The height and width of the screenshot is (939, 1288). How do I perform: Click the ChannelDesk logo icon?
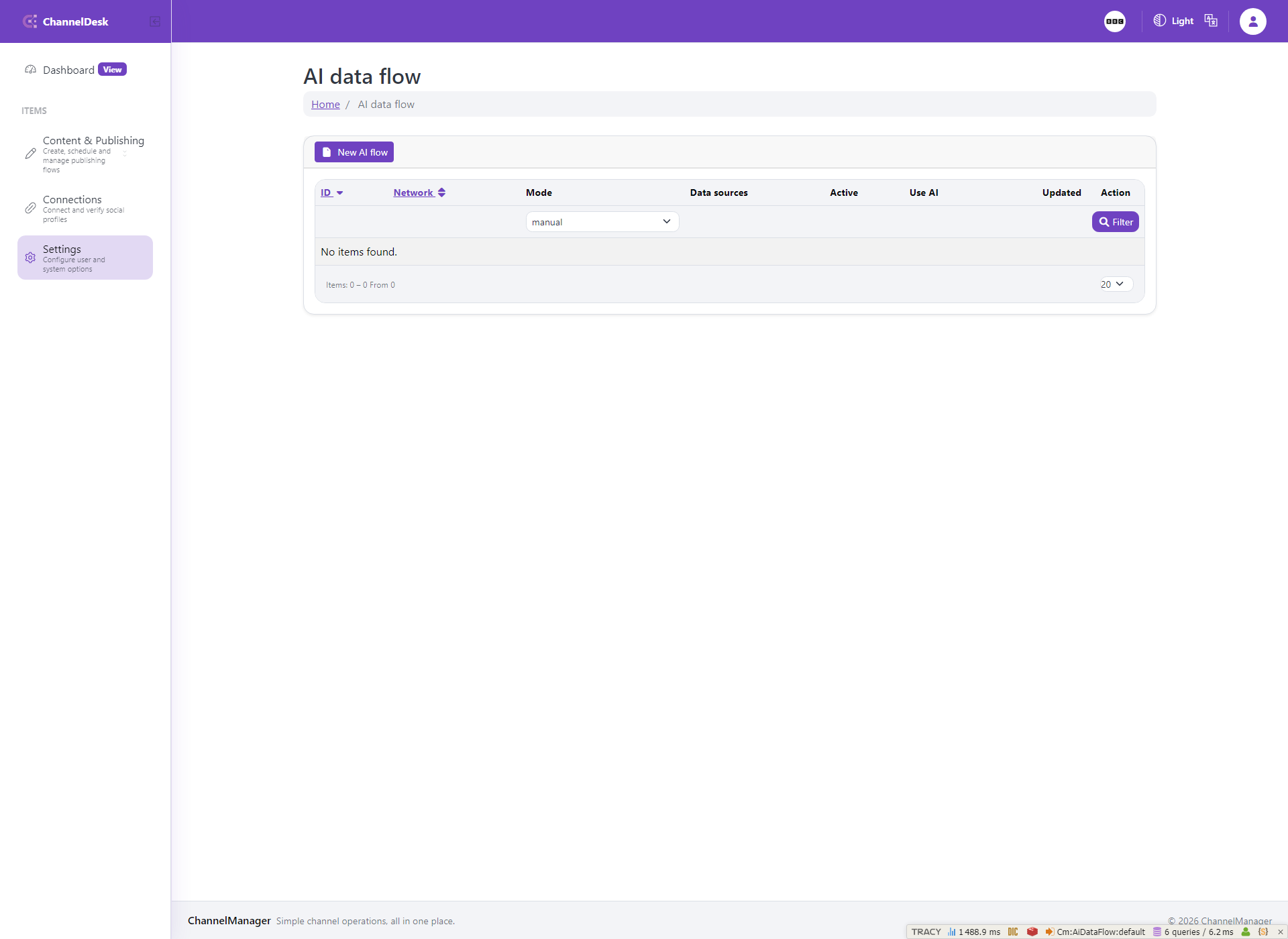tap(30, 21)
